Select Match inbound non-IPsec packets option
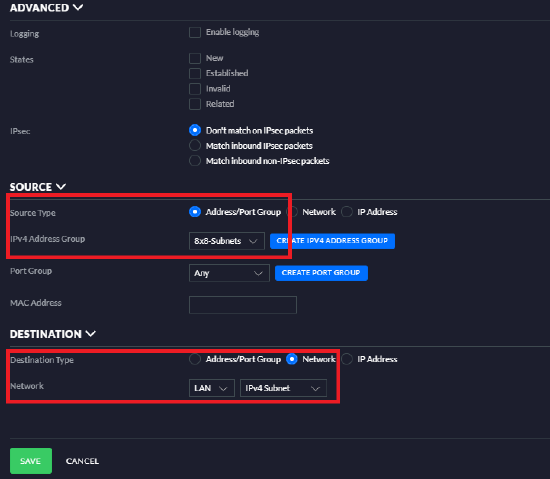550x479 pixels. pos(195,161)
